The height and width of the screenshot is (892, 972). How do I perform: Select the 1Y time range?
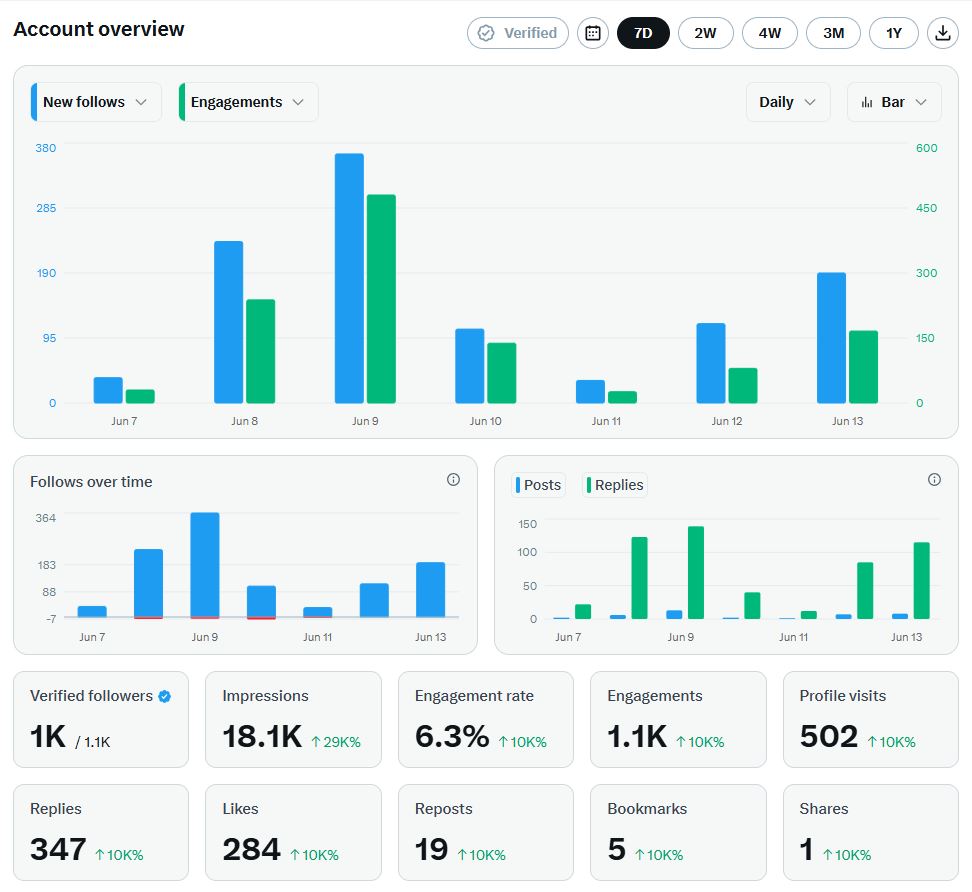pyautogui.click(x=893, y=33)
